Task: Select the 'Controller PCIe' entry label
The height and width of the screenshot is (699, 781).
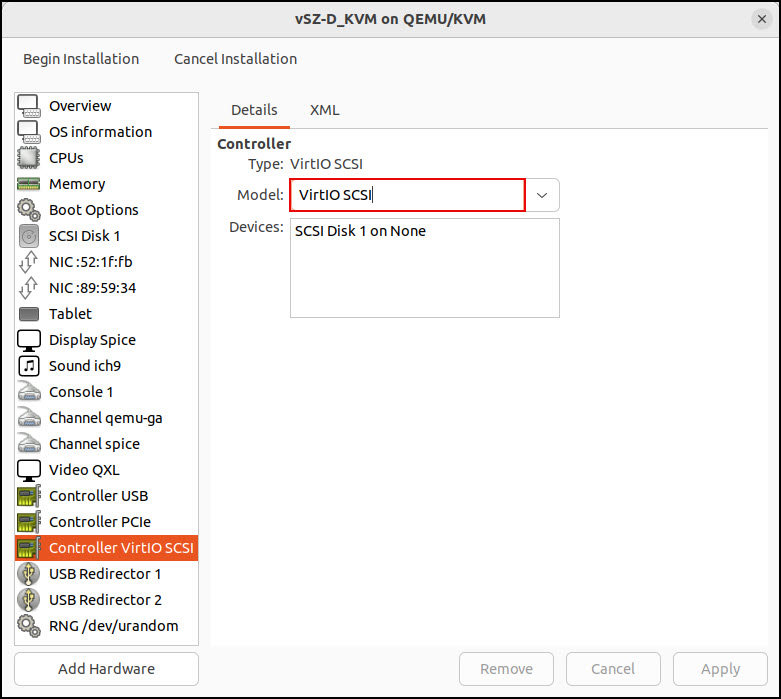Action: click(x=100, y=522)
